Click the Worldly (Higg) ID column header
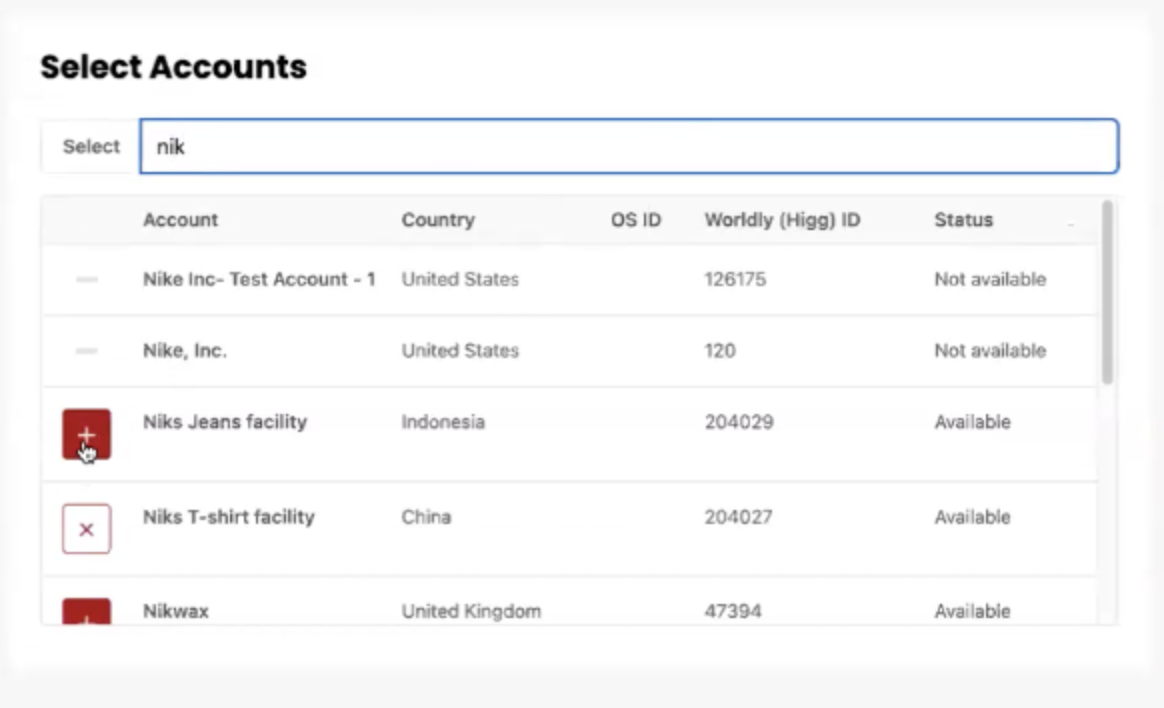 click(782, 220)
